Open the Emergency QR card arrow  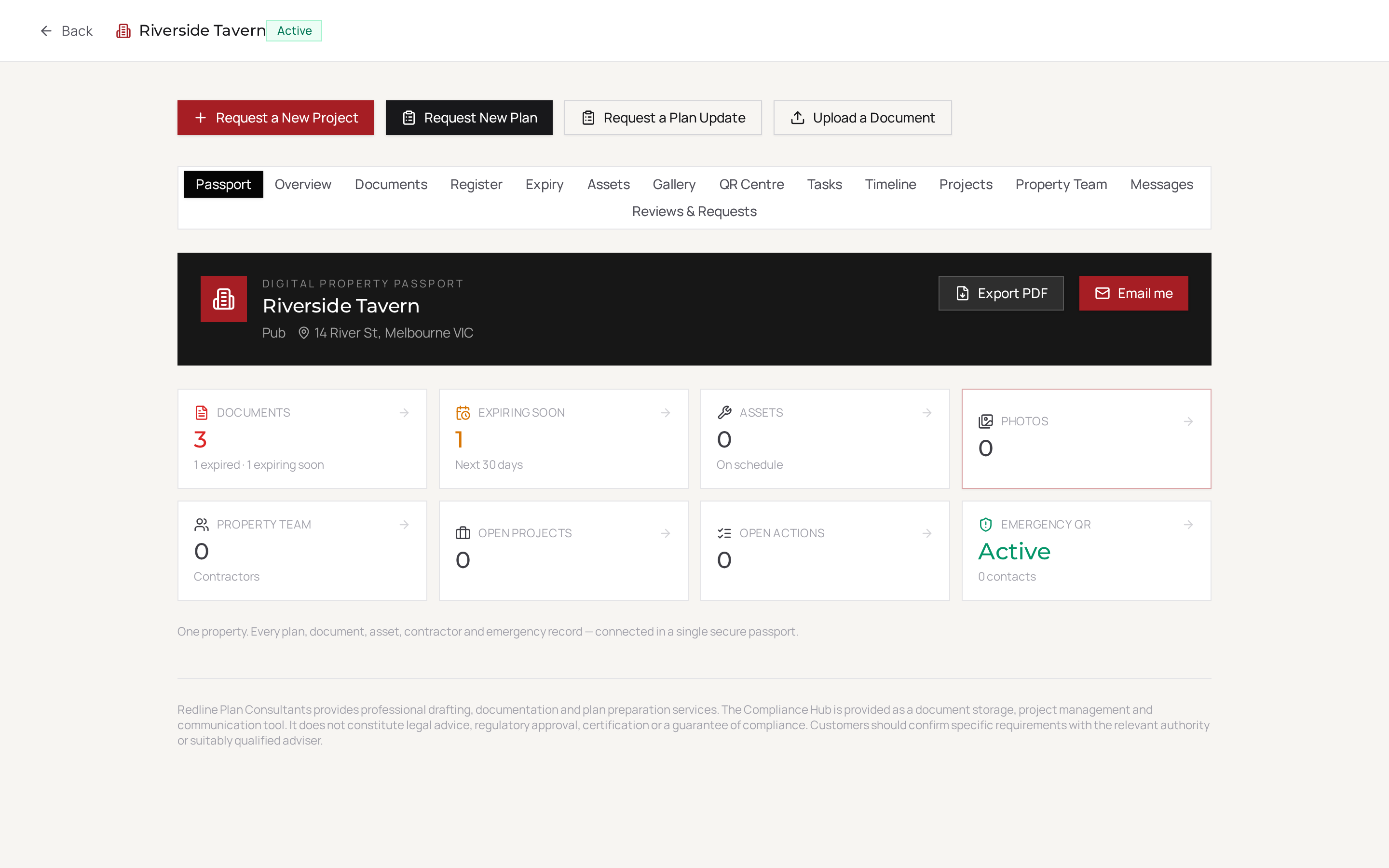click(1189, 525)
